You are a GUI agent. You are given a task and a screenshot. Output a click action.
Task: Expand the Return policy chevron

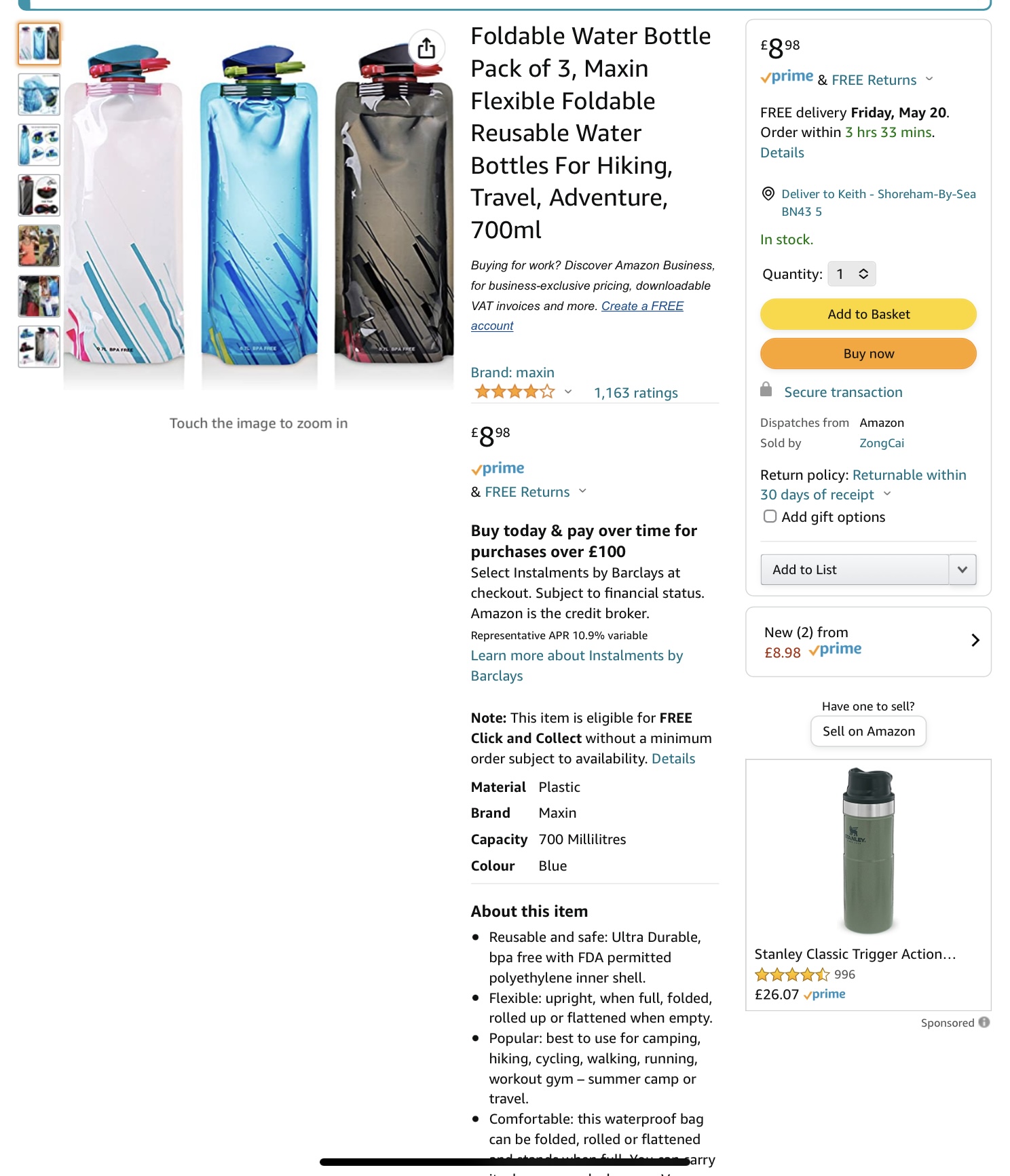tap(887, 494)
